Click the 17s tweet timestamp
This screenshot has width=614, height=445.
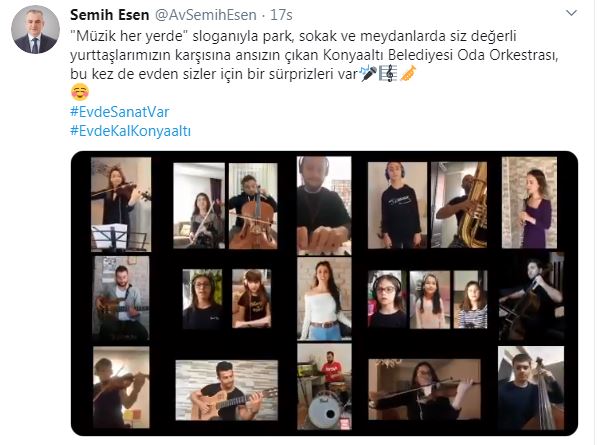point(281,15)
